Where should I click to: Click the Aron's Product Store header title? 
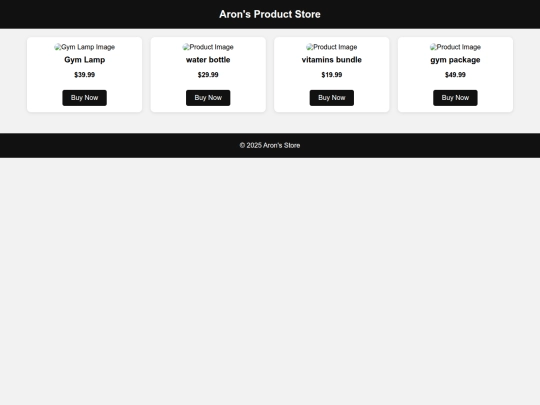click(x=270, y=14)
